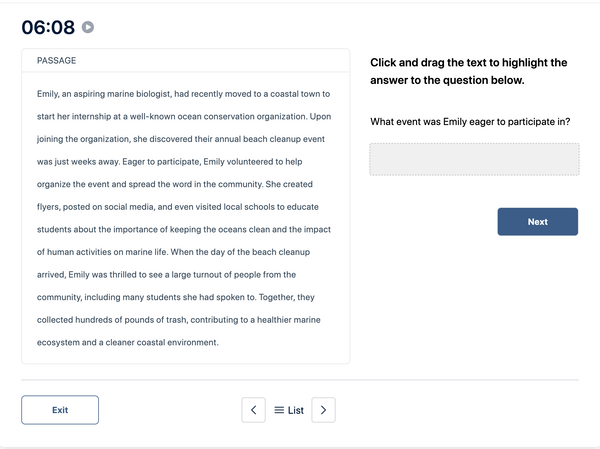Advance using the right chevron arrow
This screenshot has height=449, width=600.
(x=323, y=410)
